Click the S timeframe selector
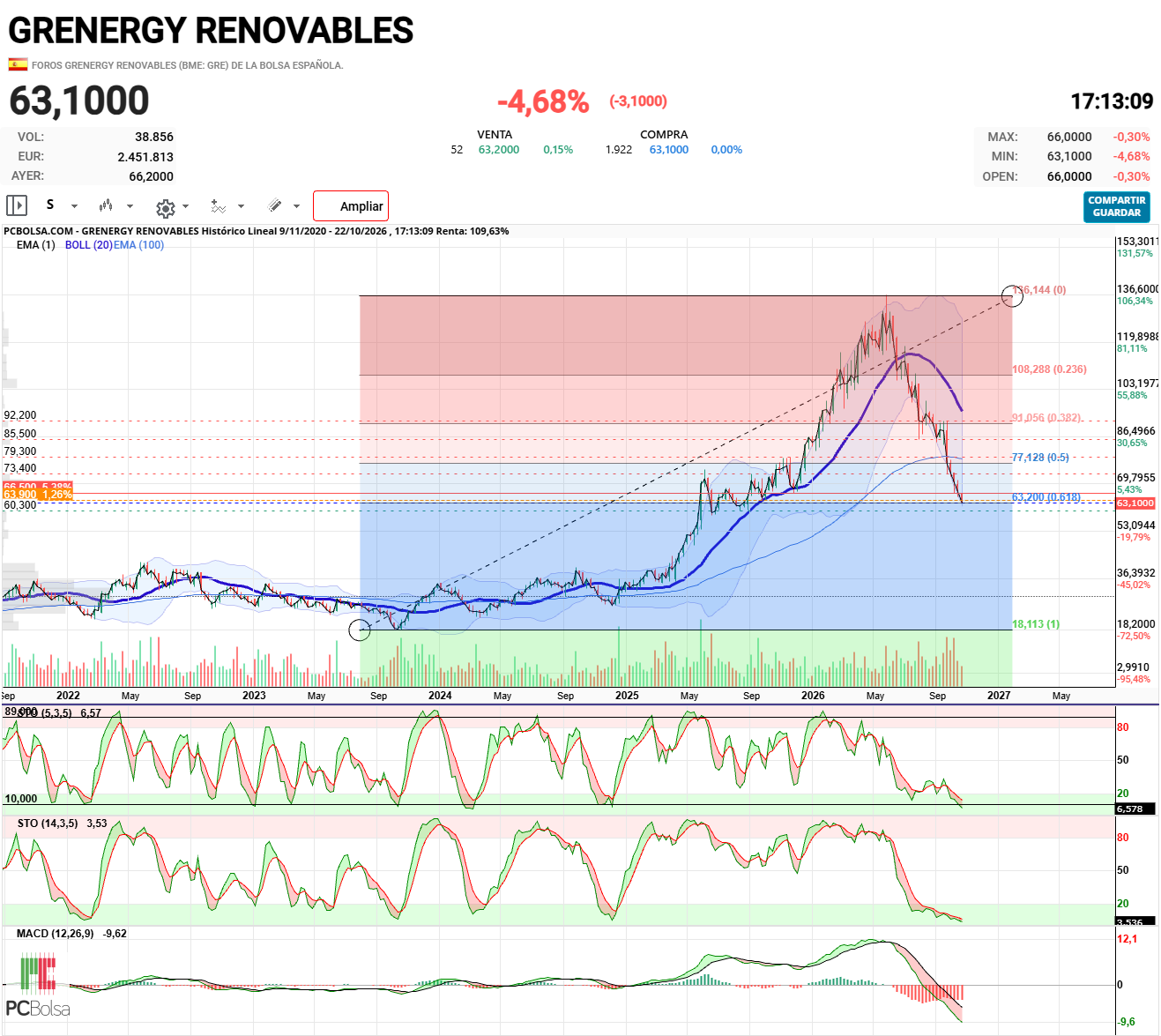 (x=50, y=205)
